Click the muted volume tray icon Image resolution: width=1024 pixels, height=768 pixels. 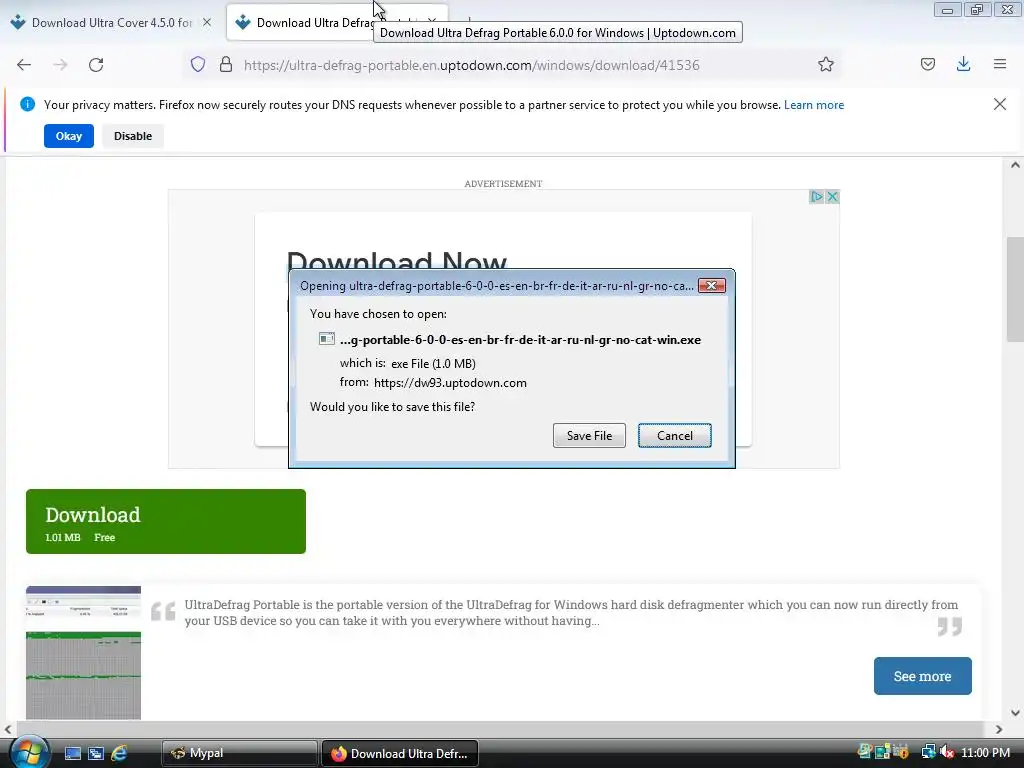[948, 752]
